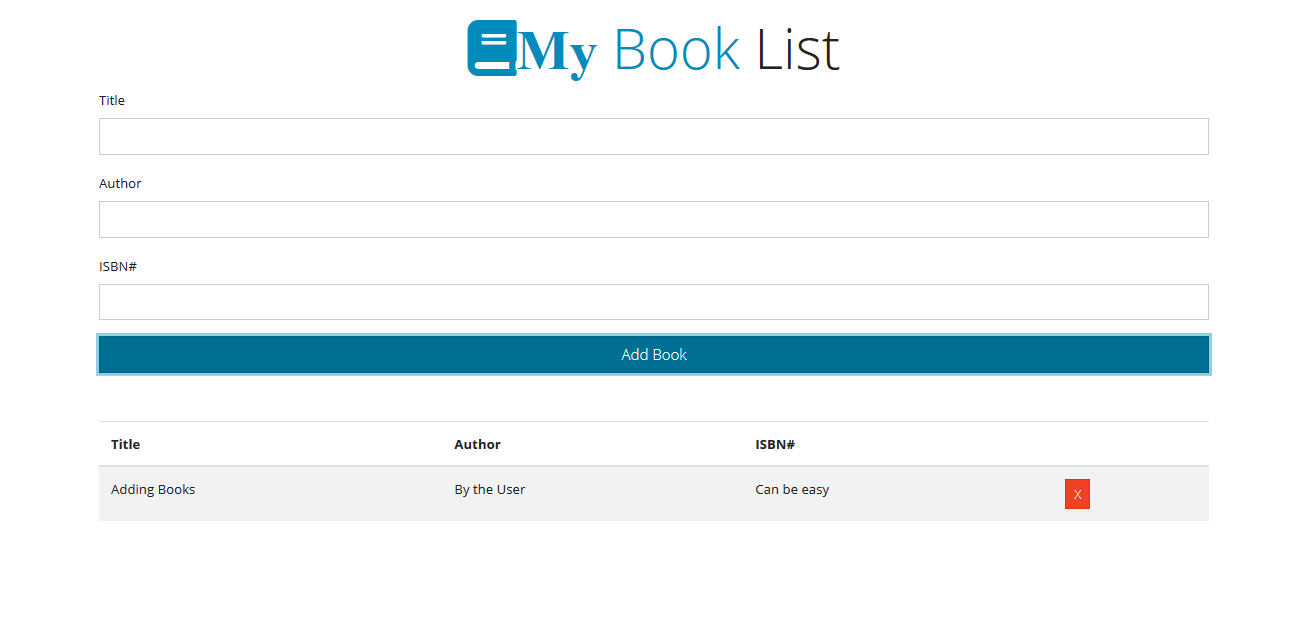Select the ISBN# text field

(x=653, y=301)
